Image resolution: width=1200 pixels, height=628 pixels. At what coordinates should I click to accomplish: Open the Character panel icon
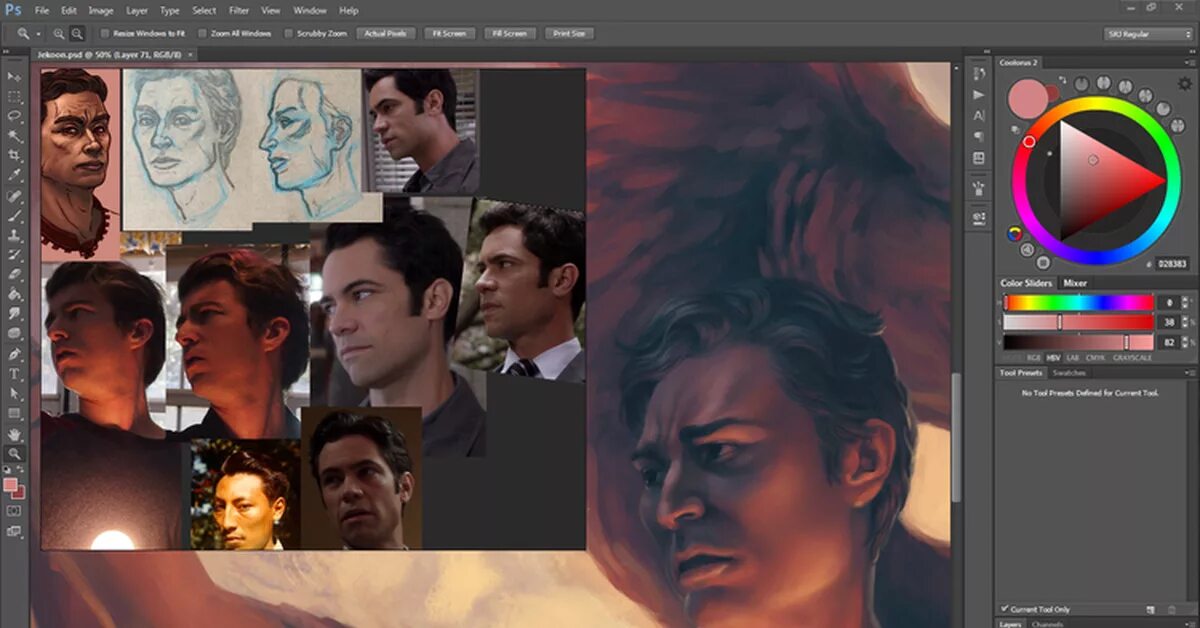coord(979,115)
